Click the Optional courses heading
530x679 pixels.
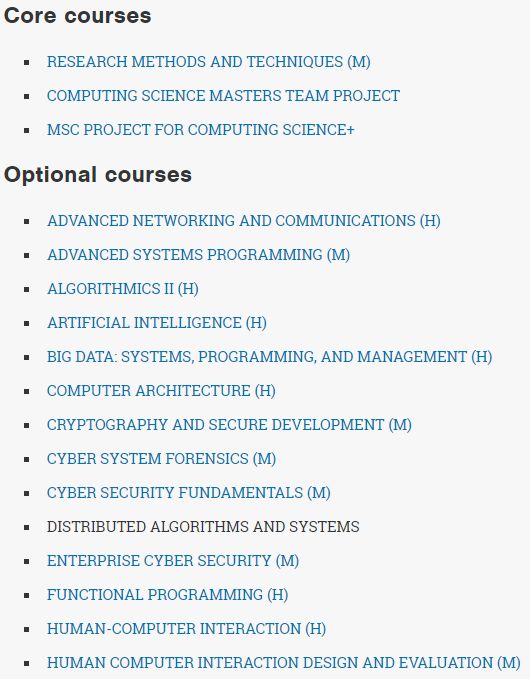[97, 175]
